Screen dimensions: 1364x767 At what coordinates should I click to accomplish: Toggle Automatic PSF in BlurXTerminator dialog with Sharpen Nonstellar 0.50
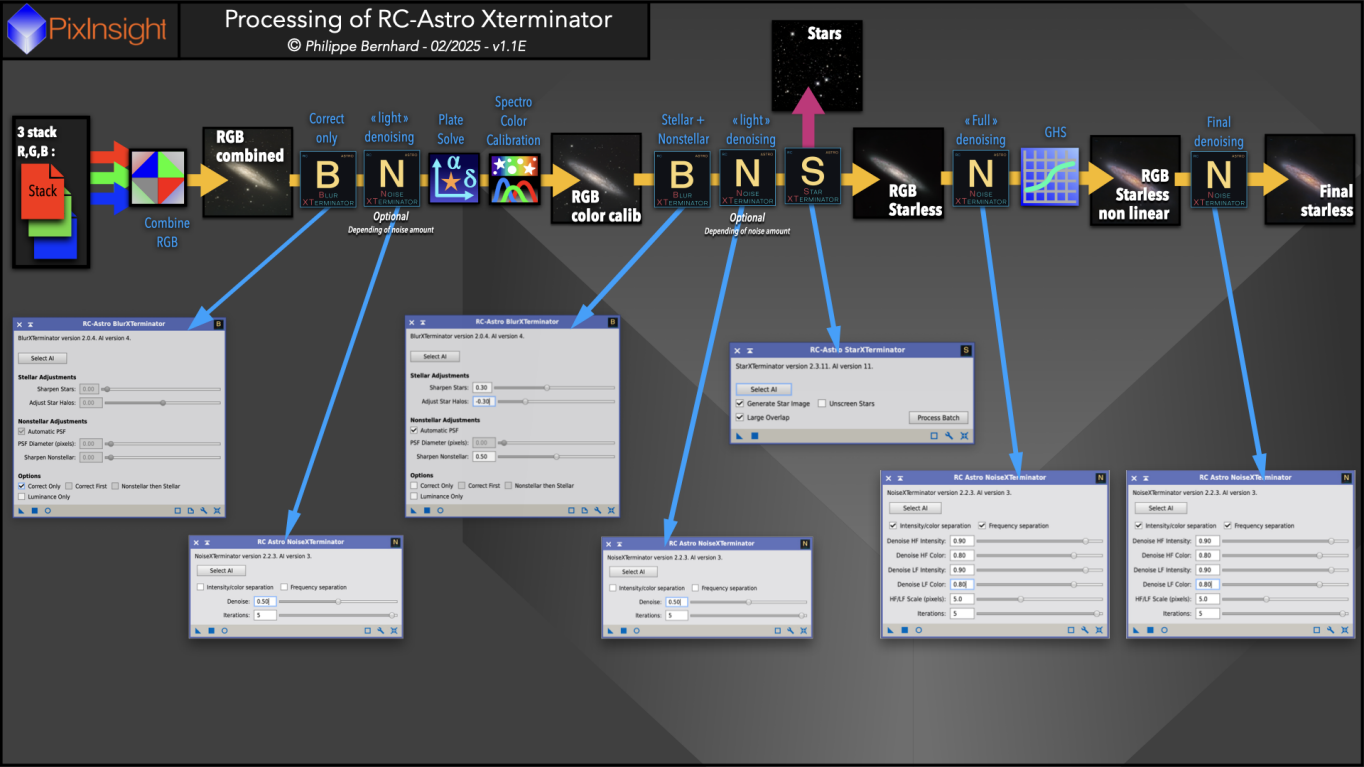pyautogui.click(x=414, y=430)
